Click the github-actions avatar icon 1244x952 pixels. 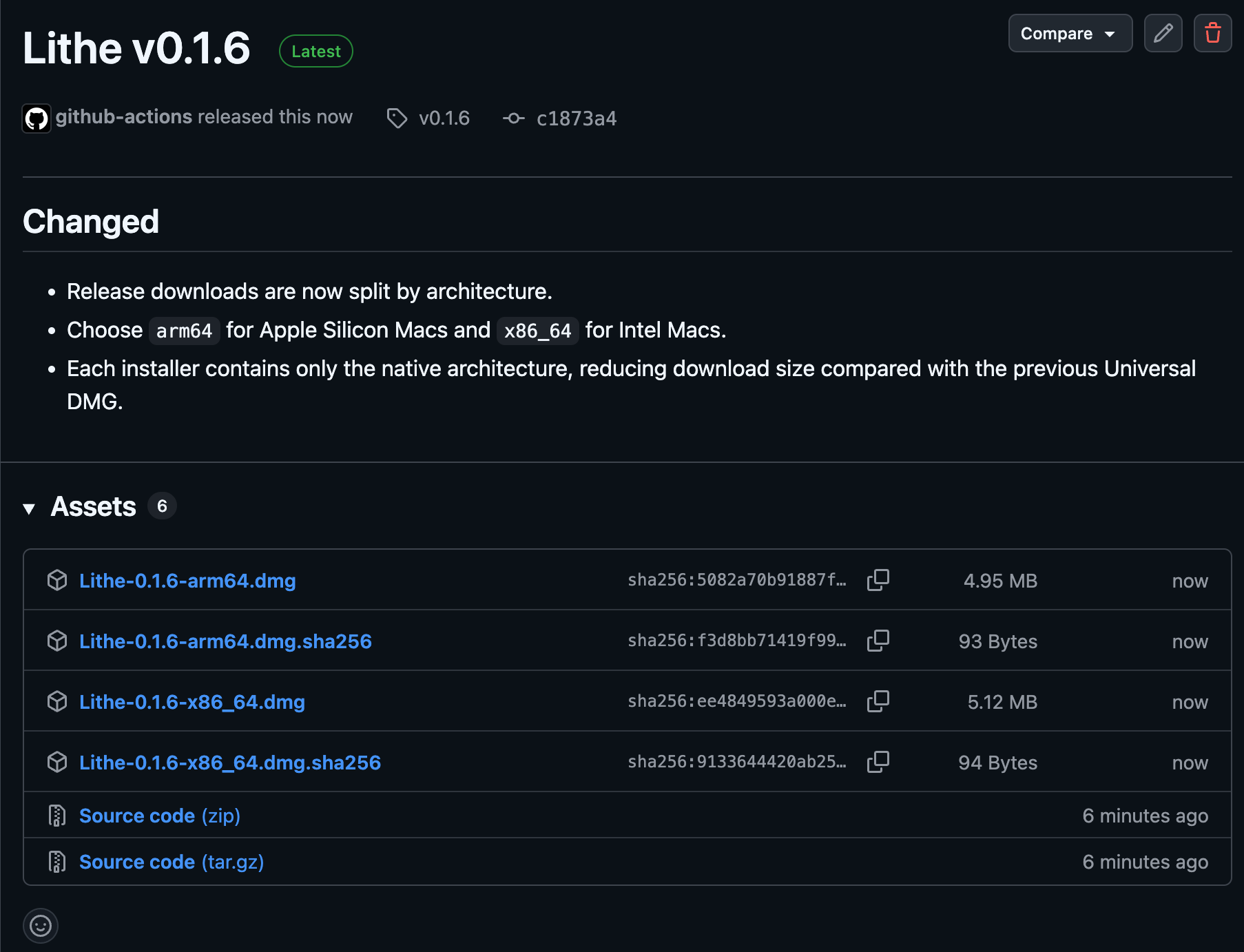[37, 118]
